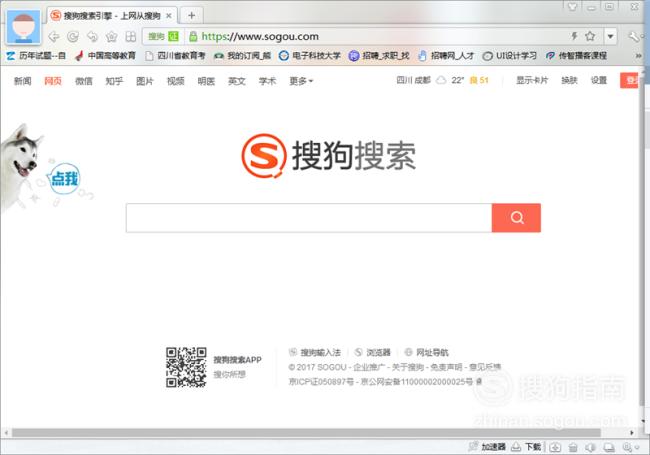Open the 招聘网_人才 bookmark
The image size is (650, 455).
coord(446,56)
